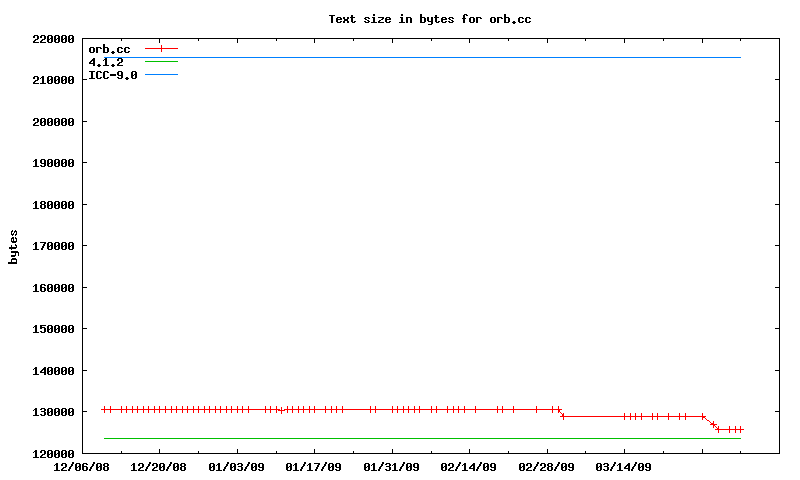Click the 01/31/09 x-axis date label

pyautogui.click(x=392, y=467)
